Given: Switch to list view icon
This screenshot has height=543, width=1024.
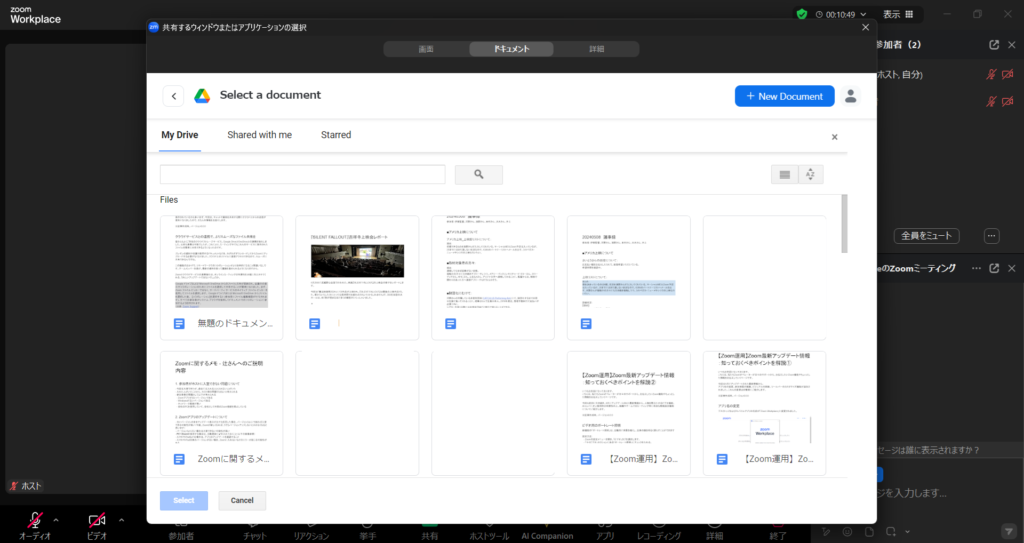Looking at the screenshot, I should pos(785,175).
